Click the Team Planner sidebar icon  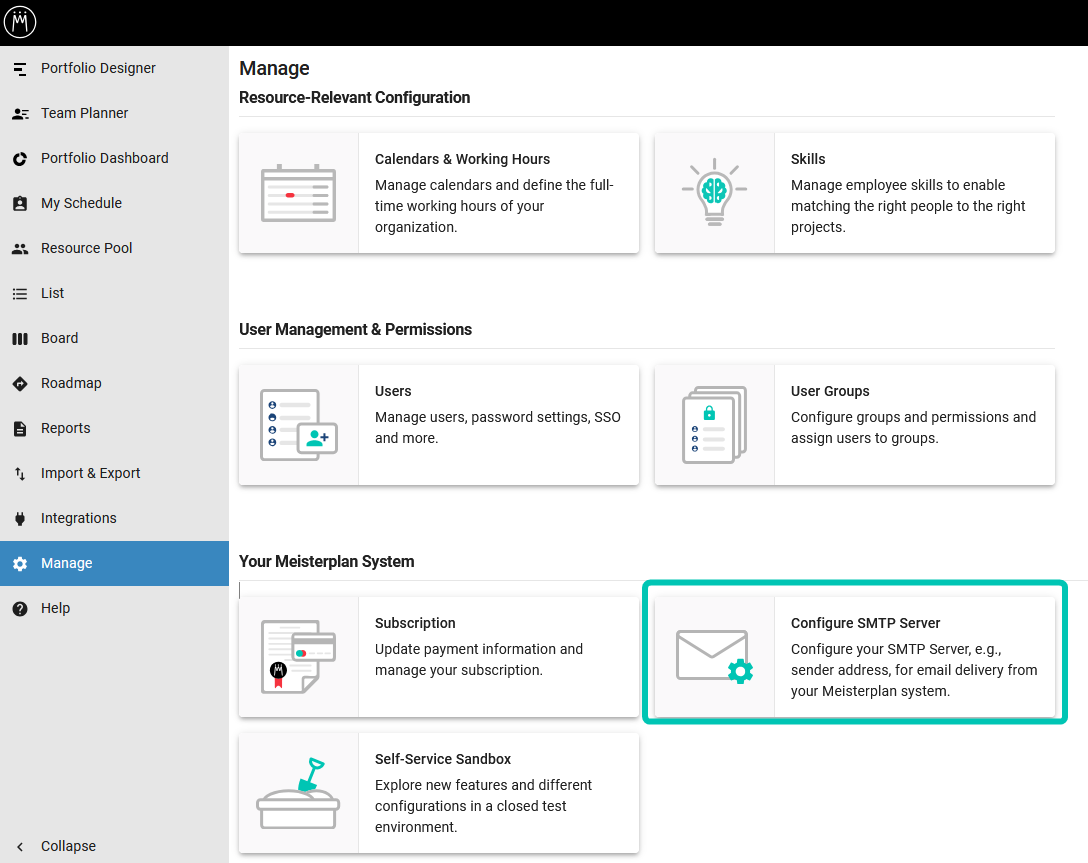(x=20, y=114)
